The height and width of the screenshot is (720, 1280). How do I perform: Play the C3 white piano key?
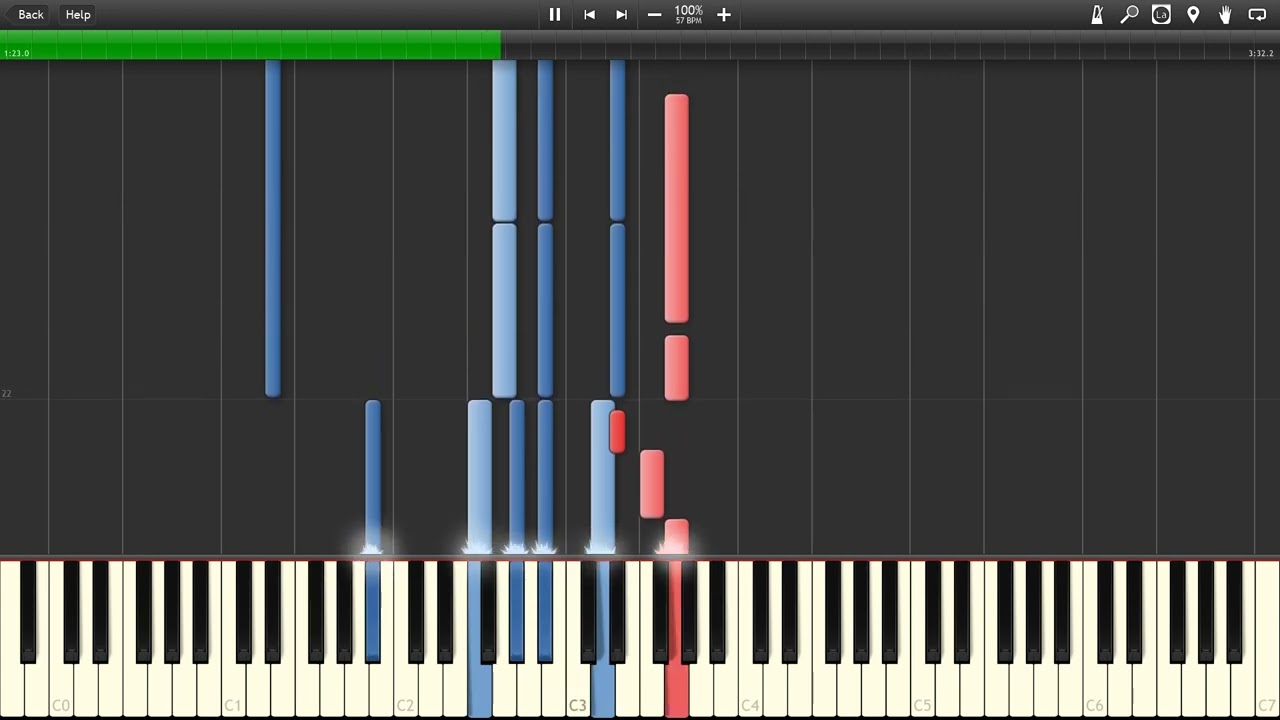[x=578, y=690]
